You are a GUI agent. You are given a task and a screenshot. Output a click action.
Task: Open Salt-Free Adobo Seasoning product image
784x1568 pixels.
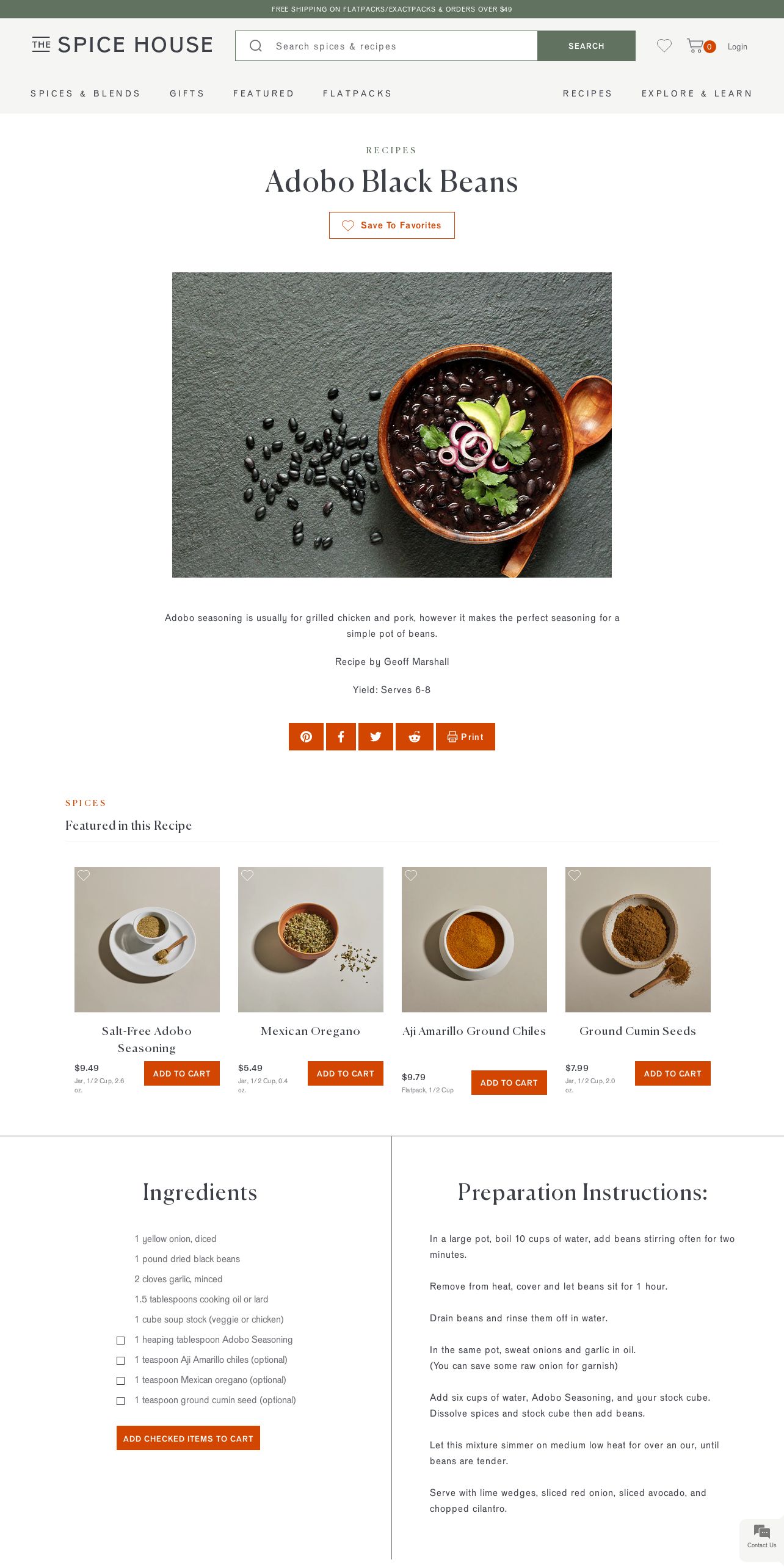click(x=147, y=940)
